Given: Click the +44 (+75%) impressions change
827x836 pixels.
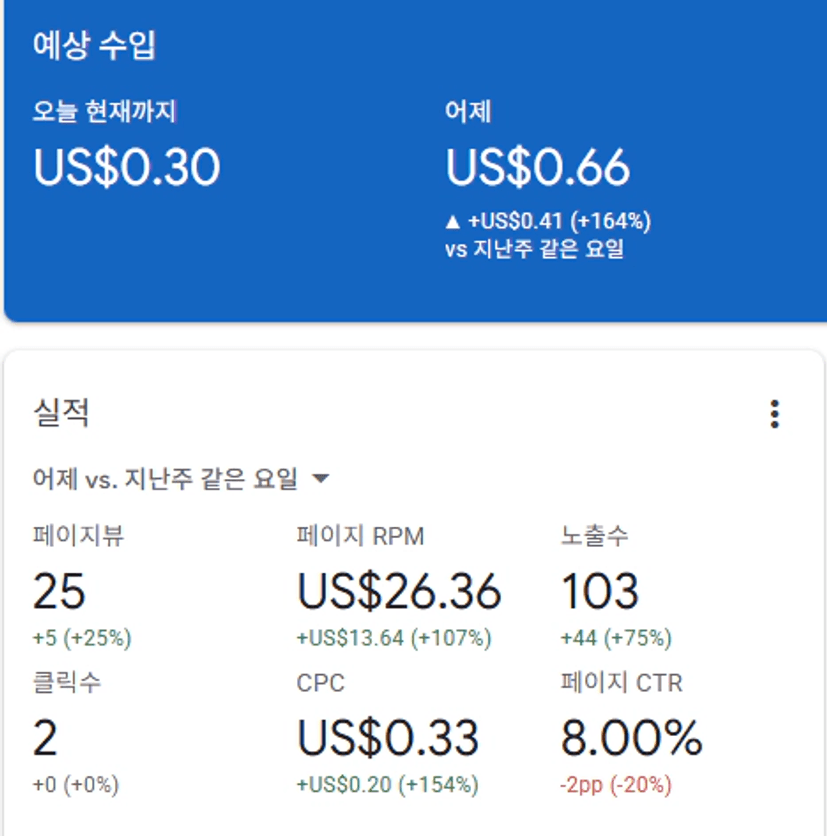Looking at the screenshot, I should click(616, 638).
